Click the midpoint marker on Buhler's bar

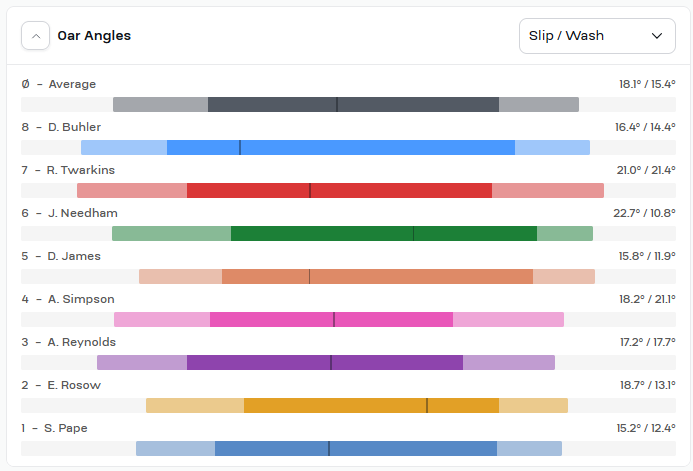coord(240,148)
